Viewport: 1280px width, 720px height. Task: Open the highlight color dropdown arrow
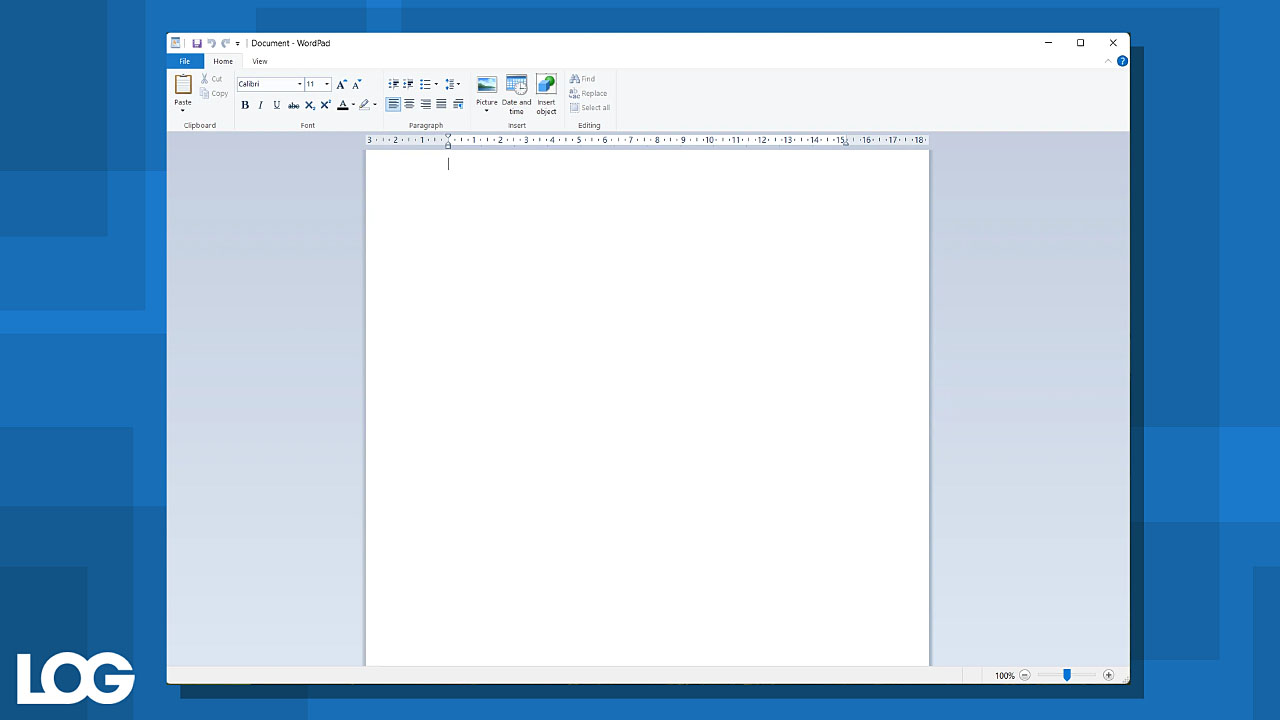pos(375,105)
